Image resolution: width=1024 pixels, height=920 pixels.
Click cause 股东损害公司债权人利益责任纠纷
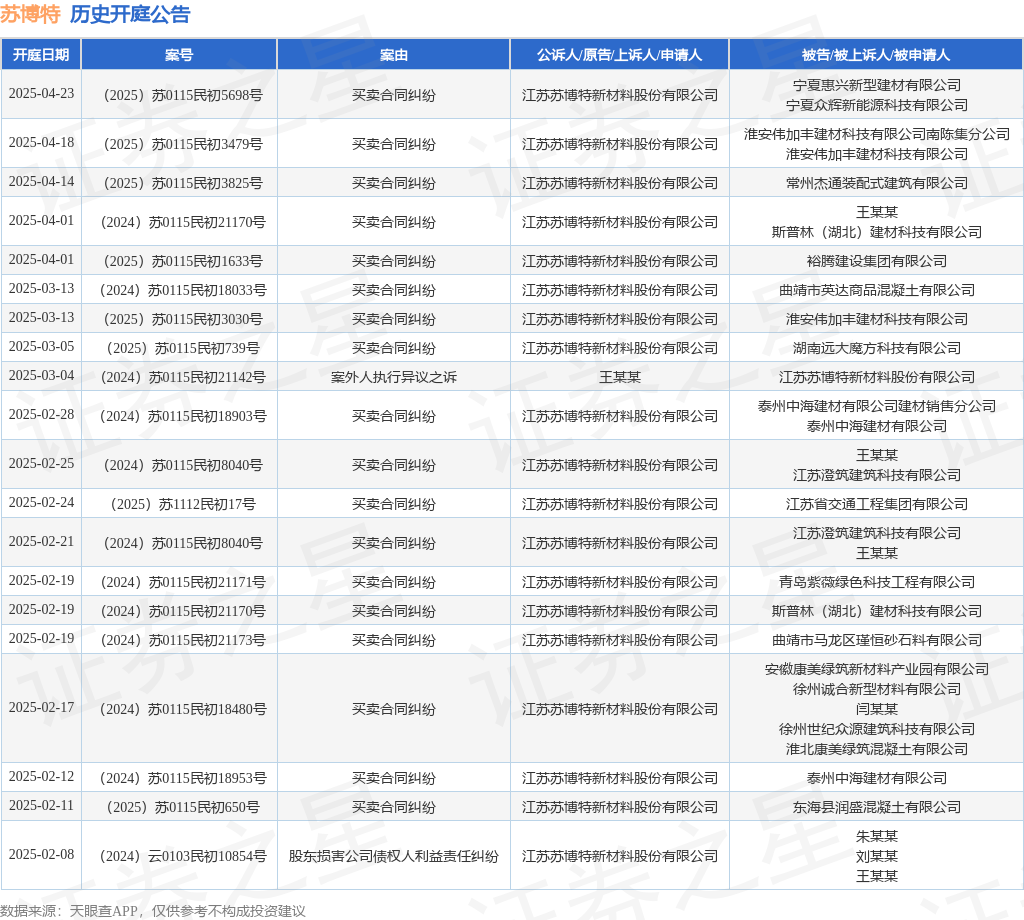coord(394,857)
